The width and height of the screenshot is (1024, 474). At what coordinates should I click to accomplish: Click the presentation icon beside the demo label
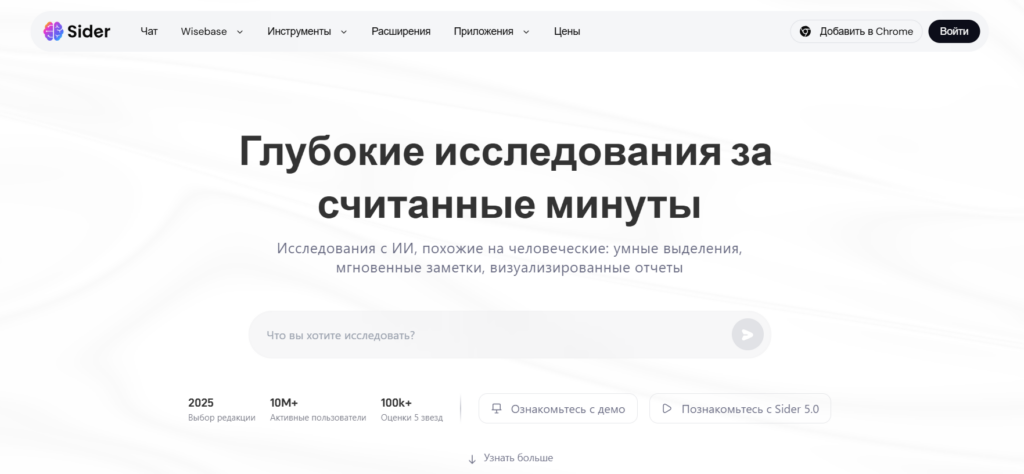pyautogui.click(x=496, y=409)
